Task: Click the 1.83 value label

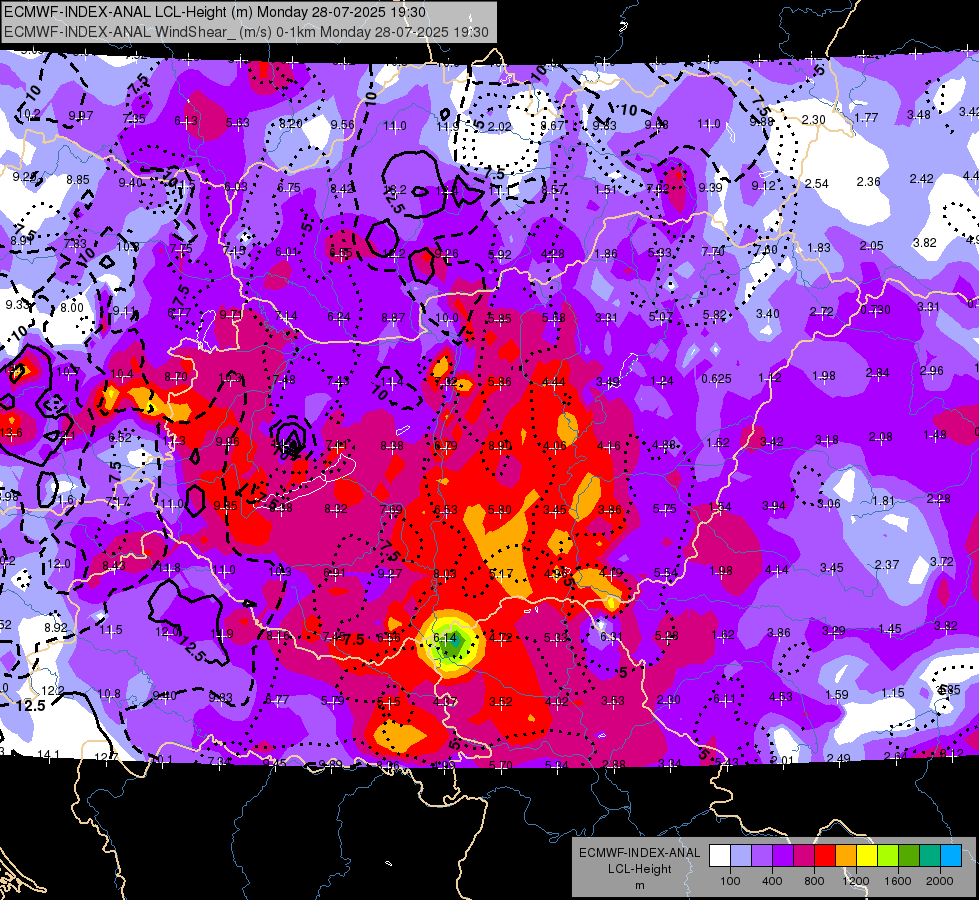Action: pyautogui.click(x=819, y=247)
